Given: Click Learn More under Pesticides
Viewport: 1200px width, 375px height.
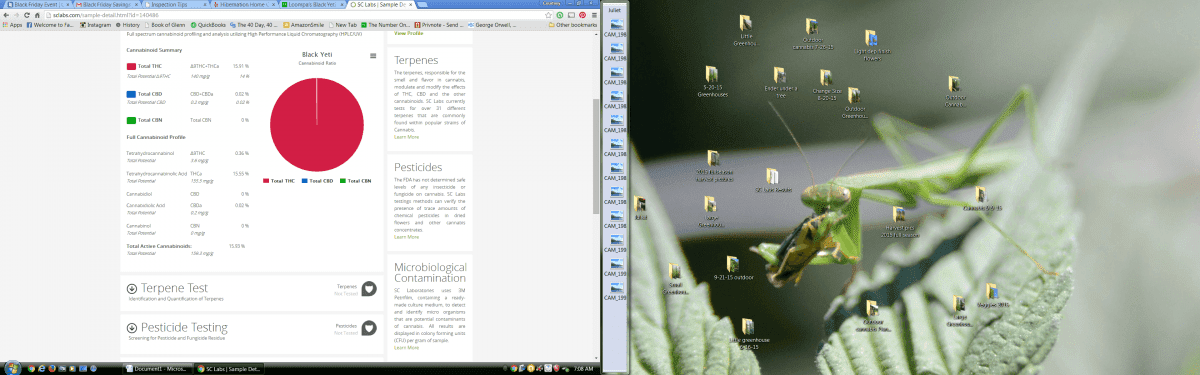Looking at the screenshot, I should (406, 237).
